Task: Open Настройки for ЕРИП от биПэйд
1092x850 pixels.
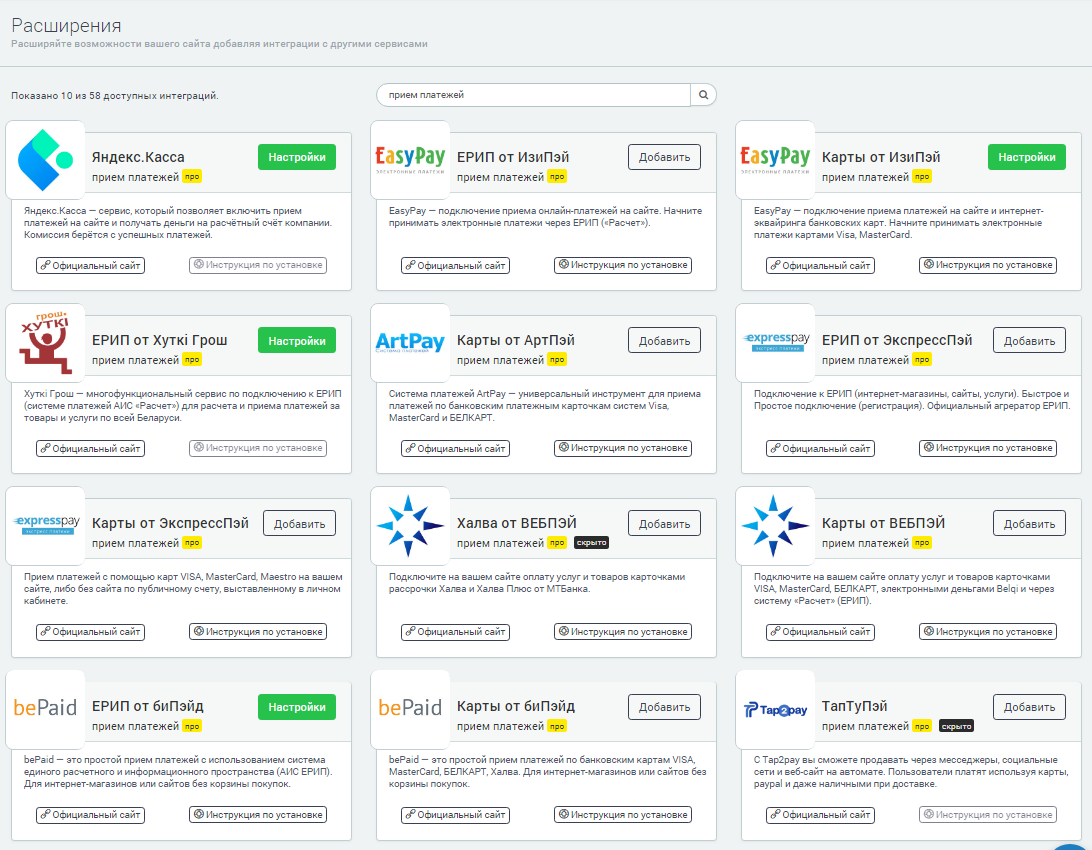Action: pos(297,707)
